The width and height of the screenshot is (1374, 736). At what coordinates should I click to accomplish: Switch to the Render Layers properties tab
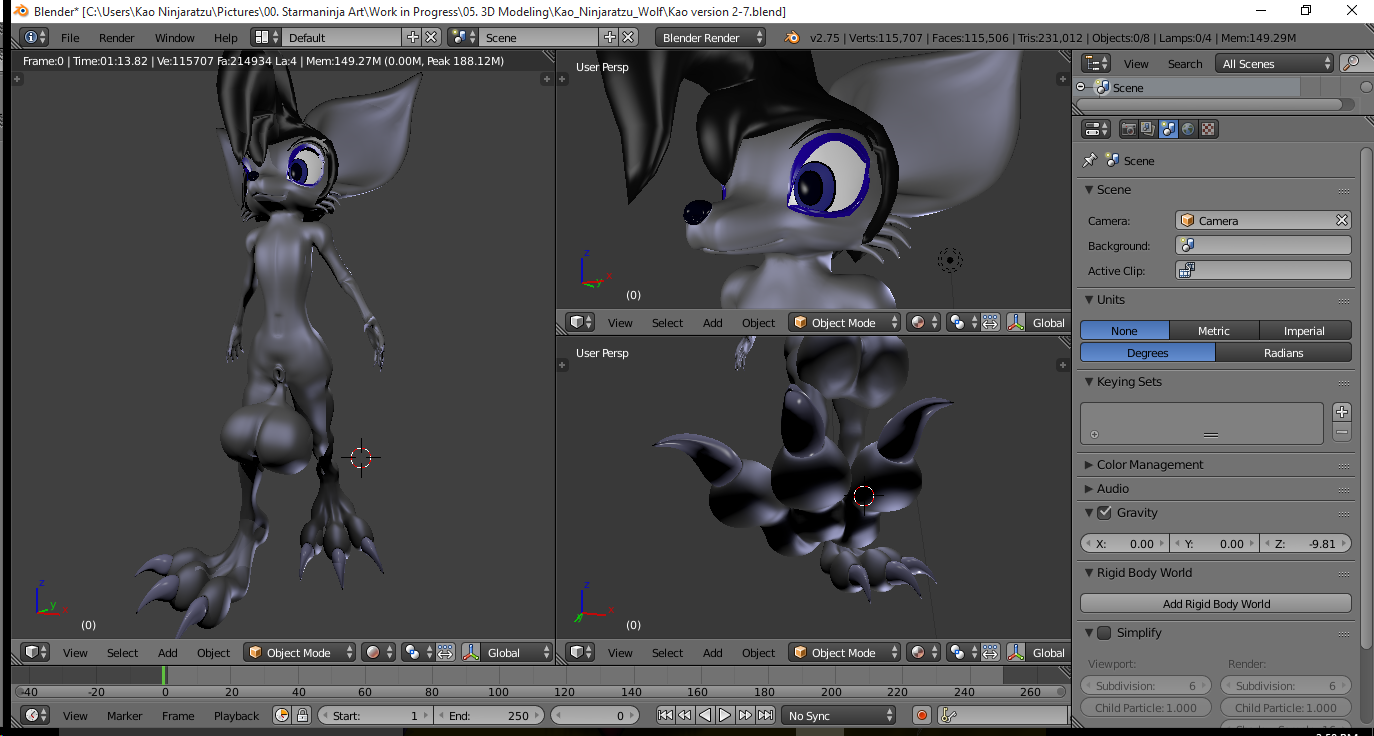pyautogui.click(x=1148, y=129)
